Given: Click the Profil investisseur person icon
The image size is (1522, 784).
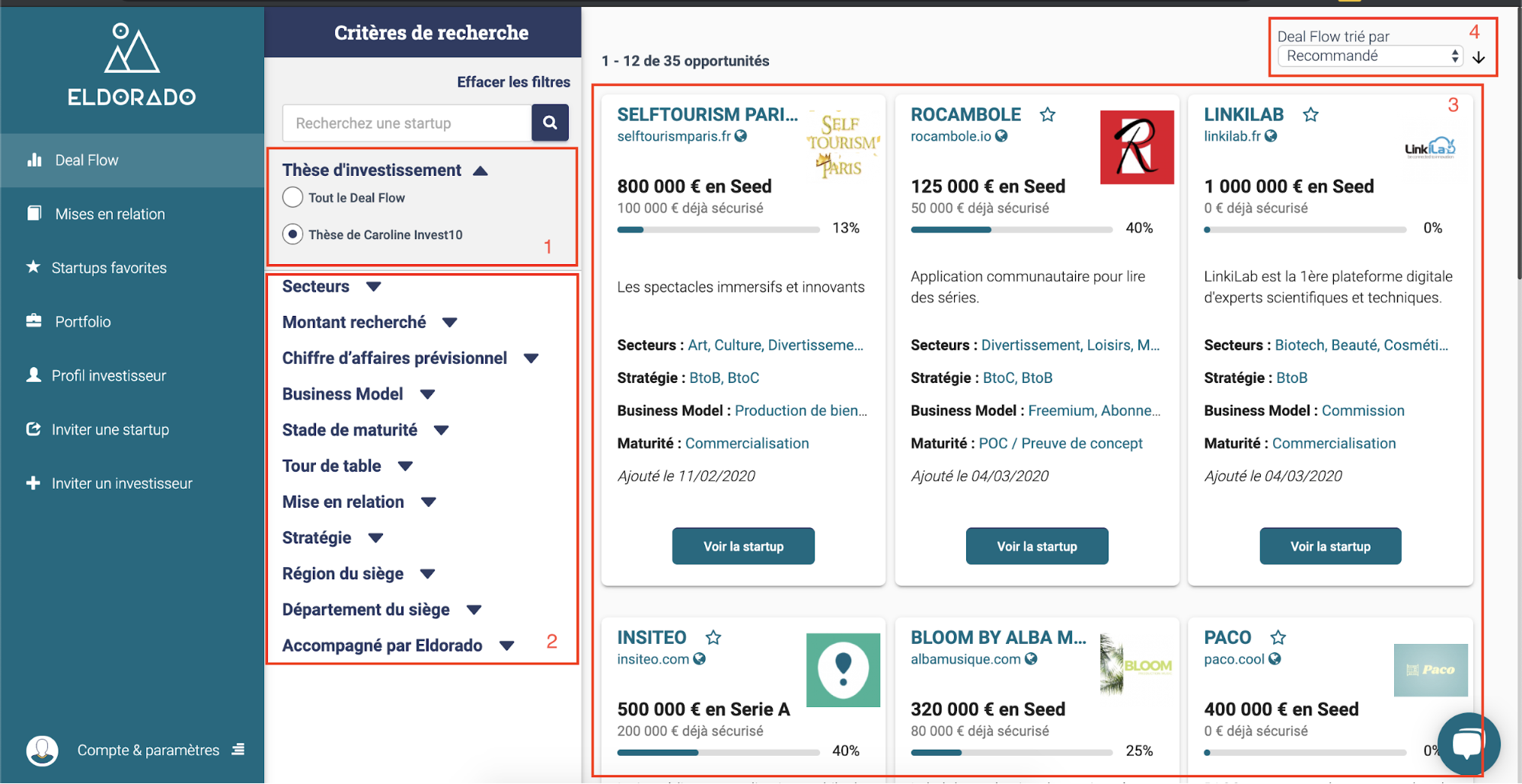Looking at the screenshot, I should [34, 374].
